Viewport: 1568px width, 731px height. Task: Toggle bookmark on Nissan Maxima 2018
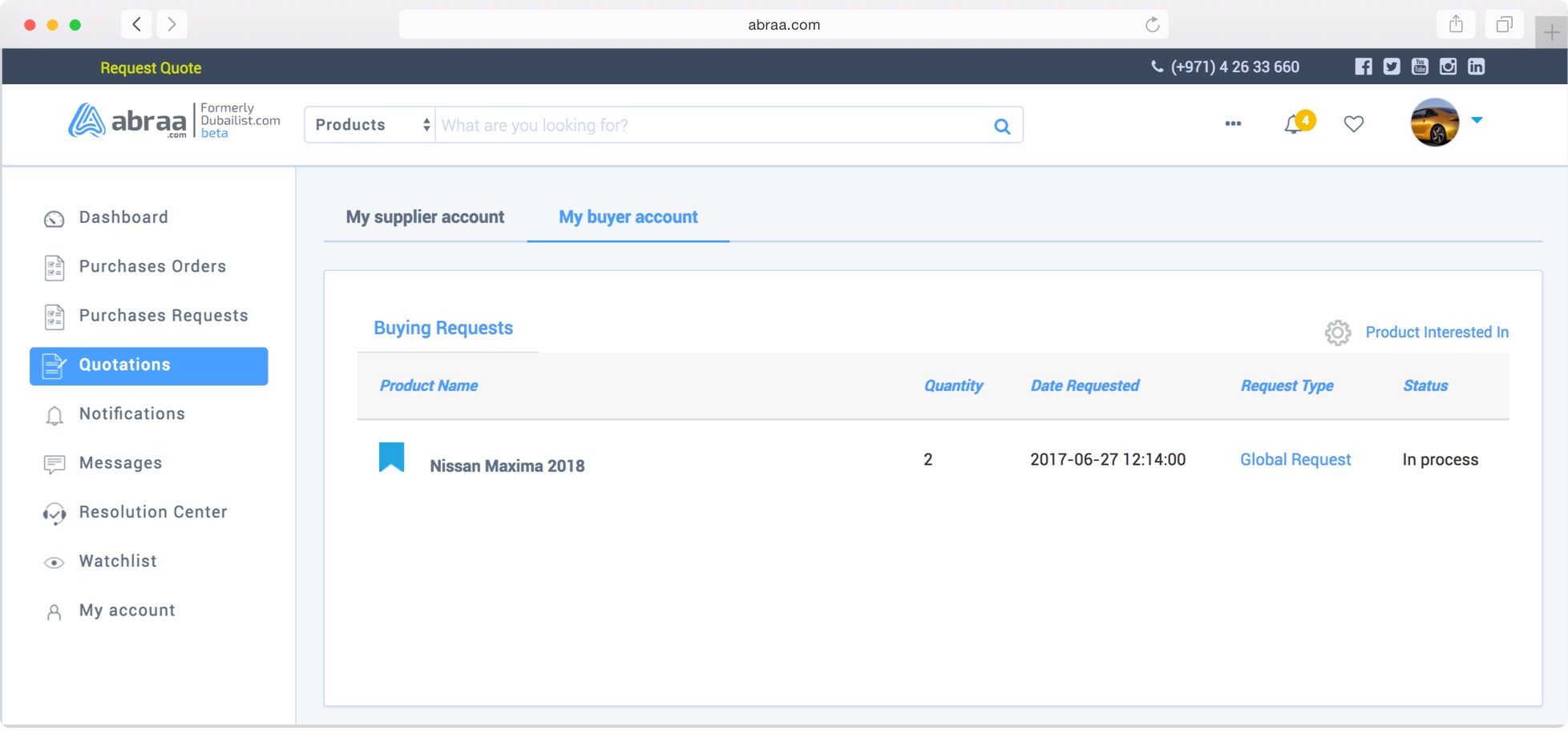click(x=391, y=458)
